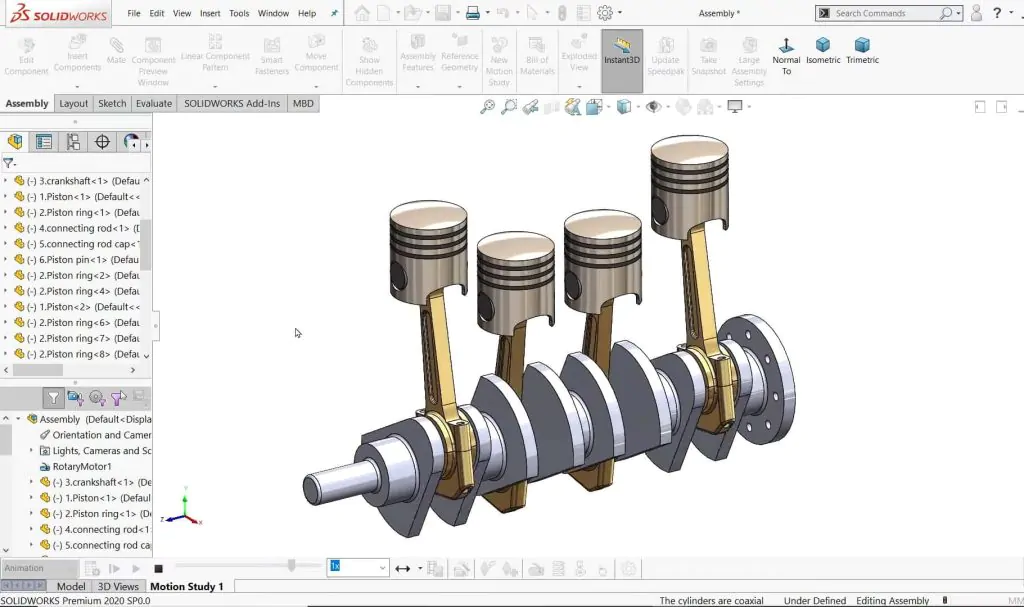This screenshot has width=1024, height=607.
Task: Open the DimXpertManager crosshair tab
Action: point(102,142)
